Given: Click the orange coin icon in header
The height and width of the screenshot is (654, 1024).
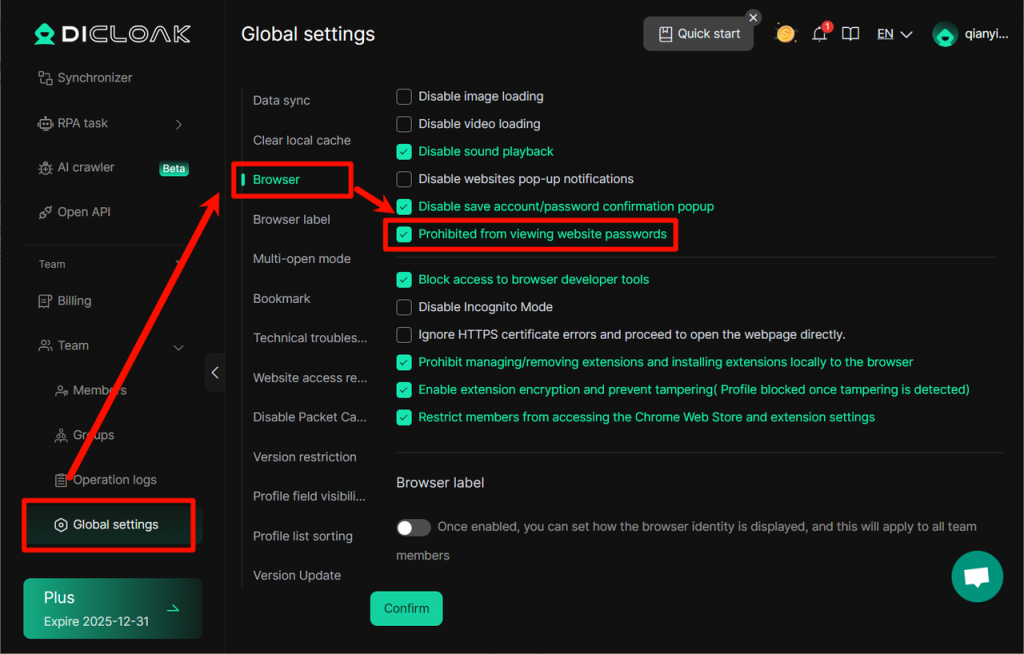Looking at the screenshot, I should 786,34.
